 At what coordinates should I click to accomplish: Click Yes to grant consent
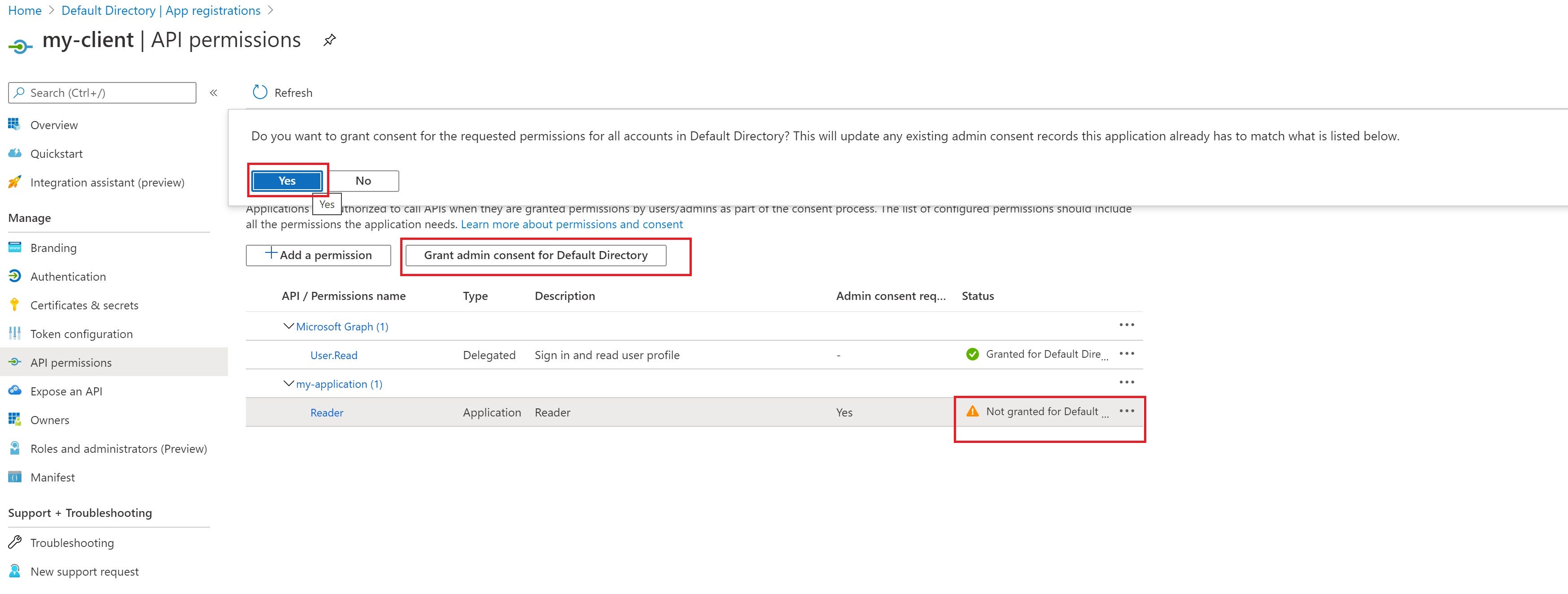click(x=287, y=181)
